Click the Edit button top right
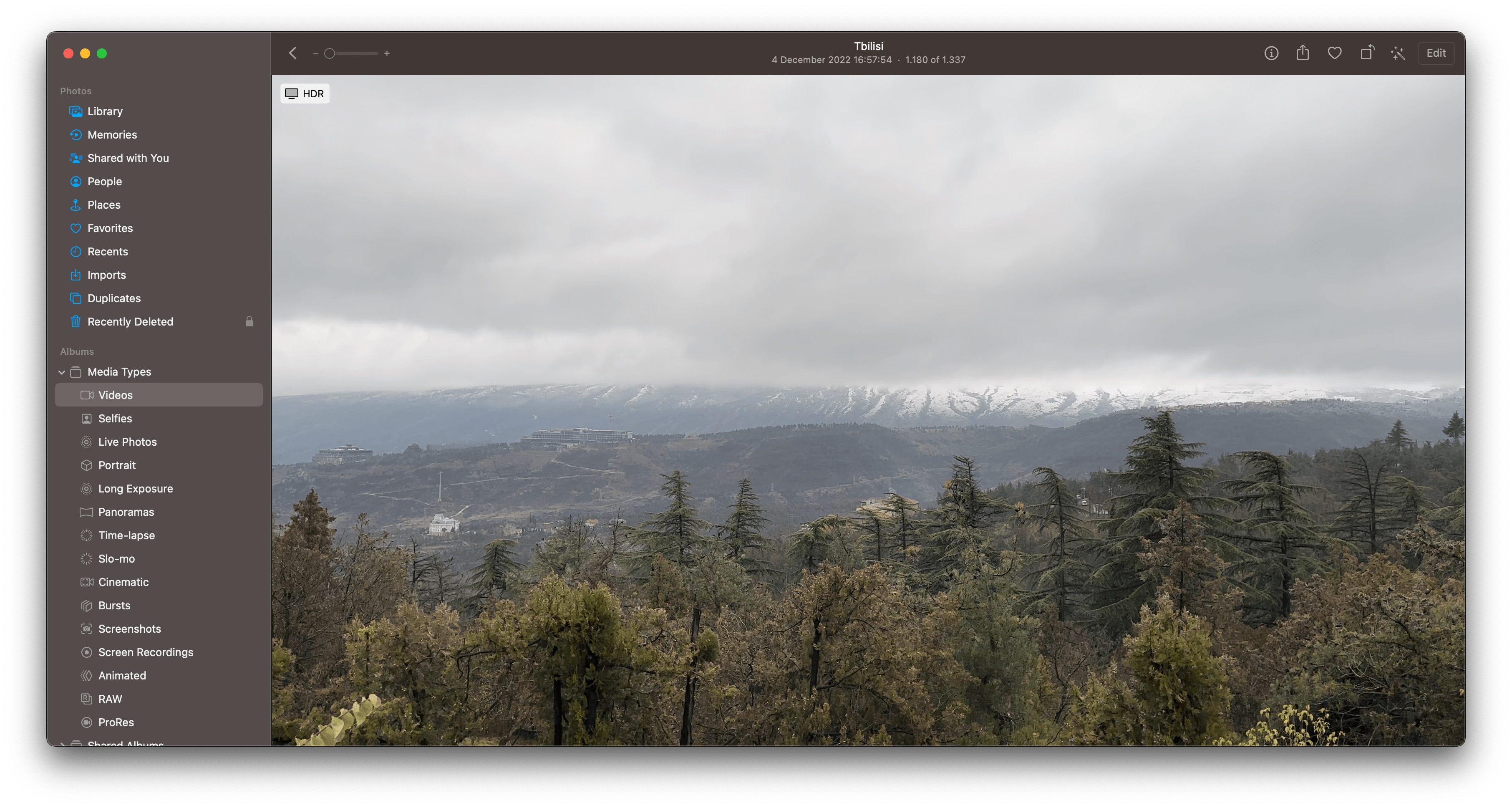 pos(1436,52)
